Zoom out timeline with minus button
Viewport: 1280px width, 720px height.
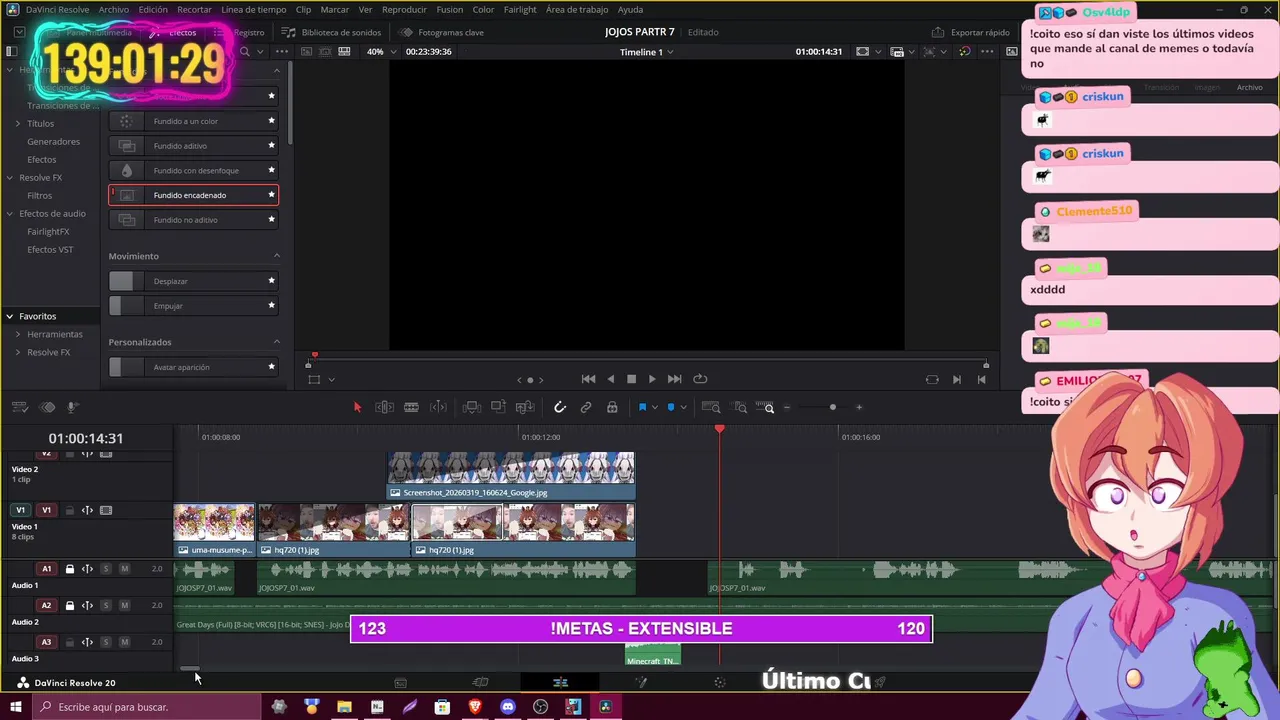(787, 407)
